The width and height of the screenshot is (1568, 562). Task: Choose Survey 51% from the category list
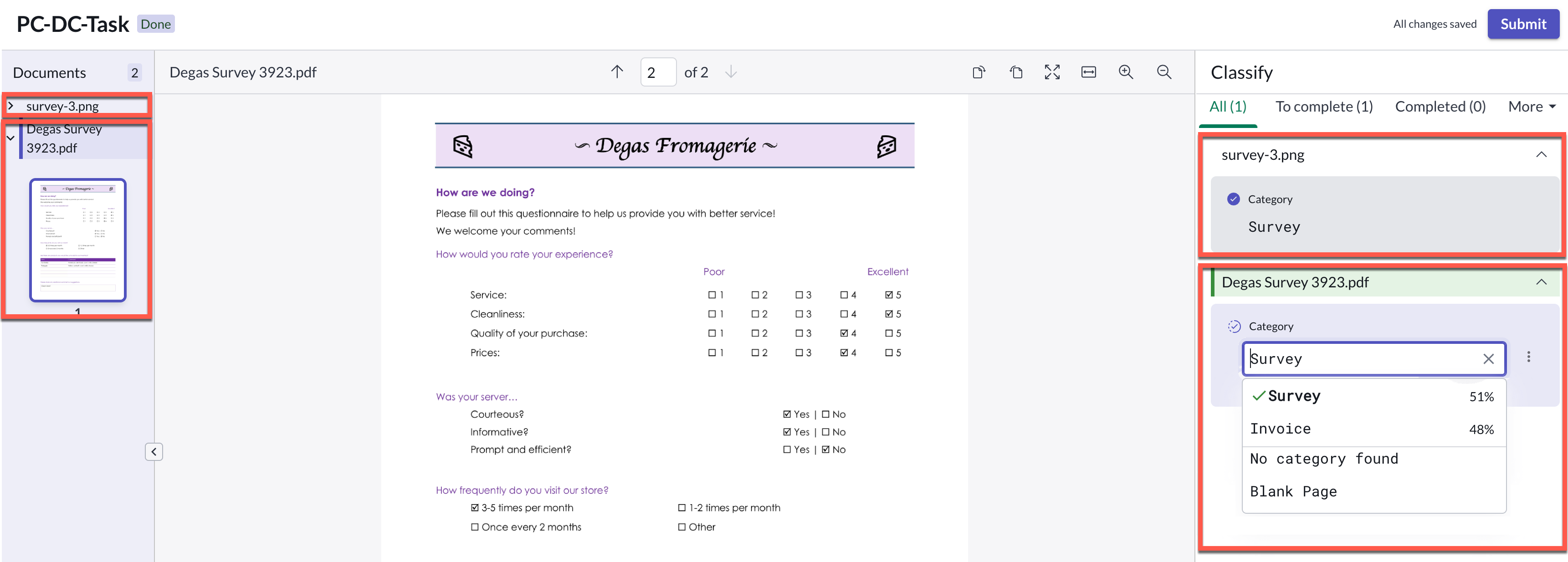(1373, 396)
